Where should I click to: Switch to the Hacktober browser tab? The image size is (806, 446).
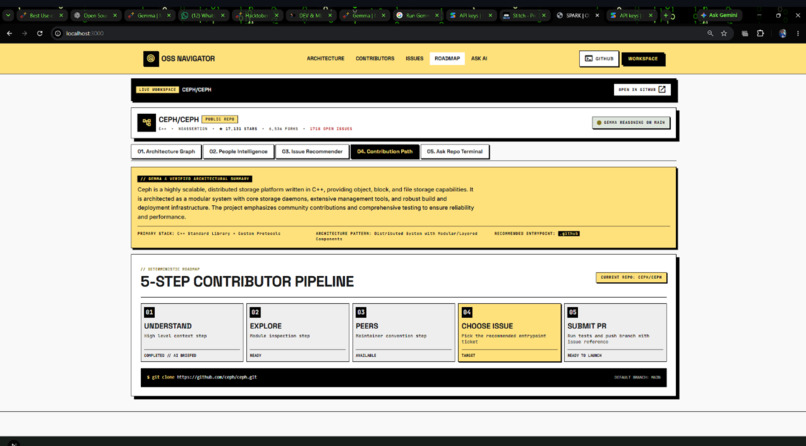tap(257, 15)
